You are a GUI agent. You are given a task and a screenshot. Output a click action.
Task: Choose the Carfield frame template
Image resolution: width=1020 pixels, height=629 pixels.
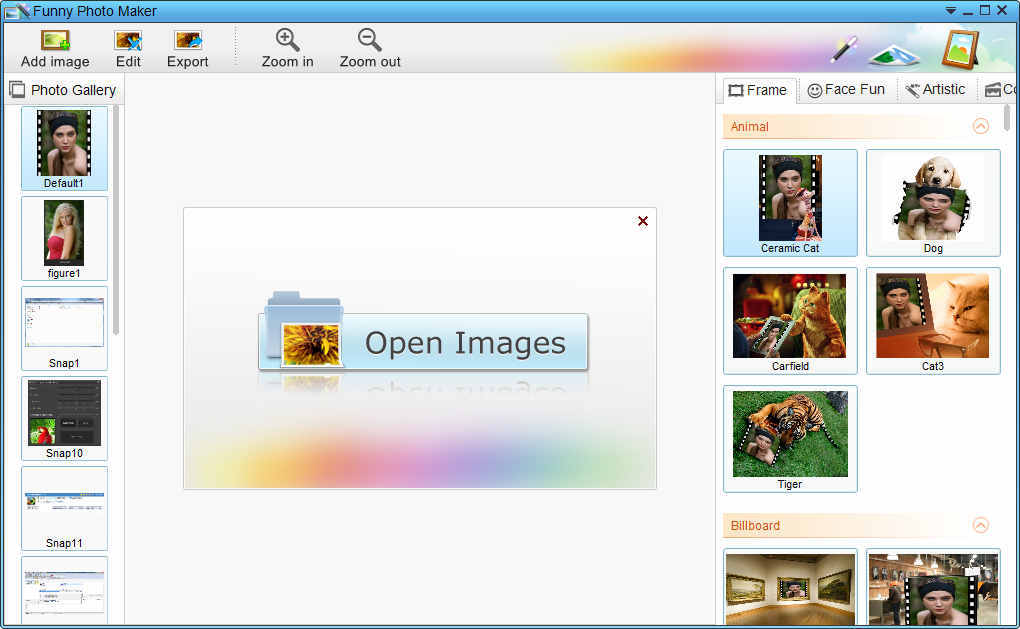pos(790,321)
